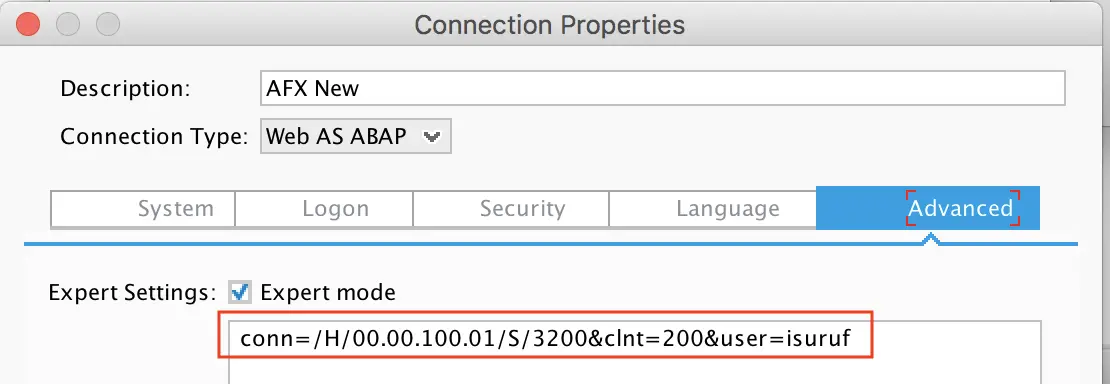Click the Description field containing AFX New
The image size is (1110, 384).
pyautogui.click(x=663, y=89)
